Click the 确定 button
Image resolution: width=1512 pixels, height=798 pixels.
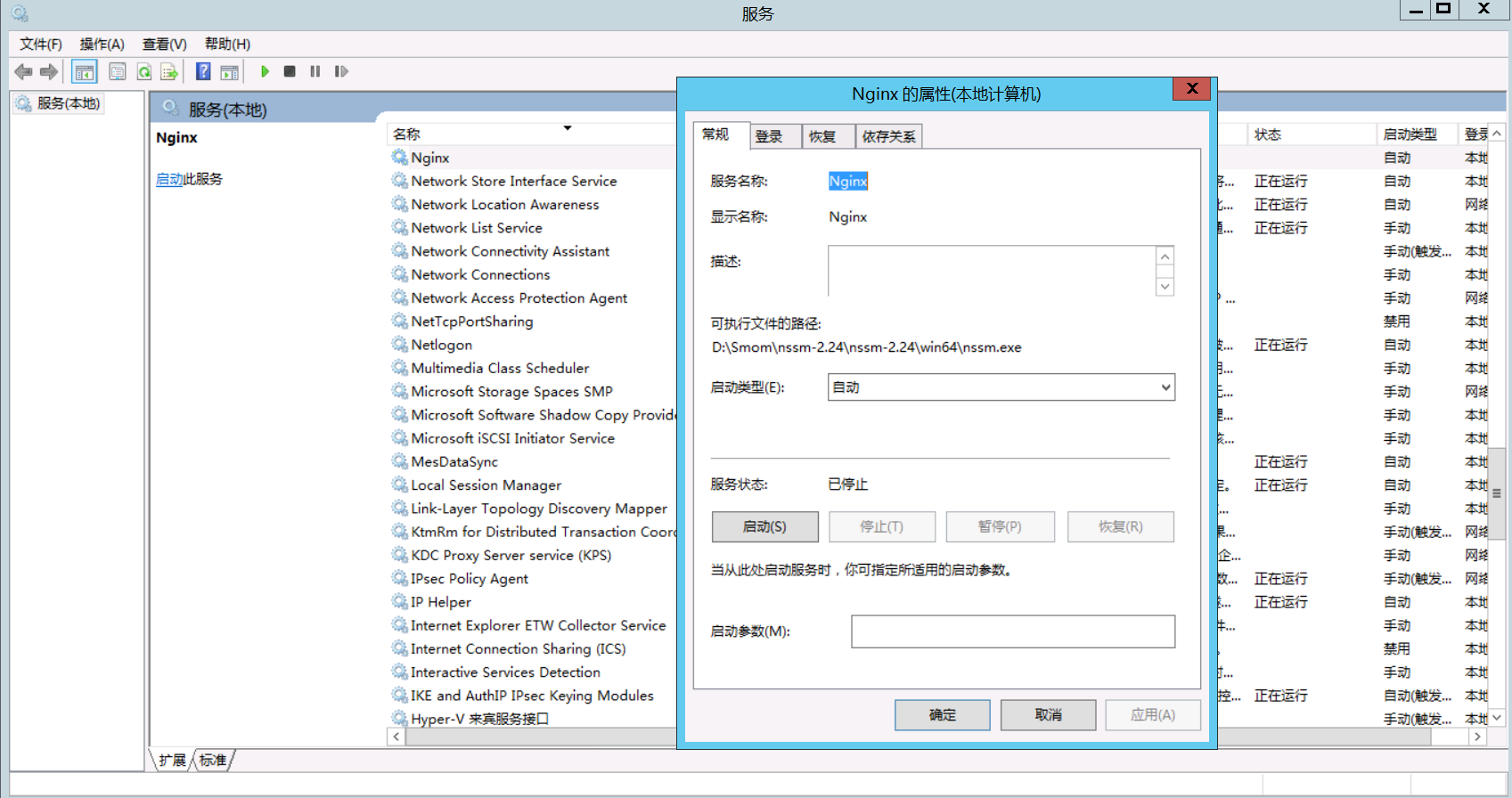tap(942, 714)
